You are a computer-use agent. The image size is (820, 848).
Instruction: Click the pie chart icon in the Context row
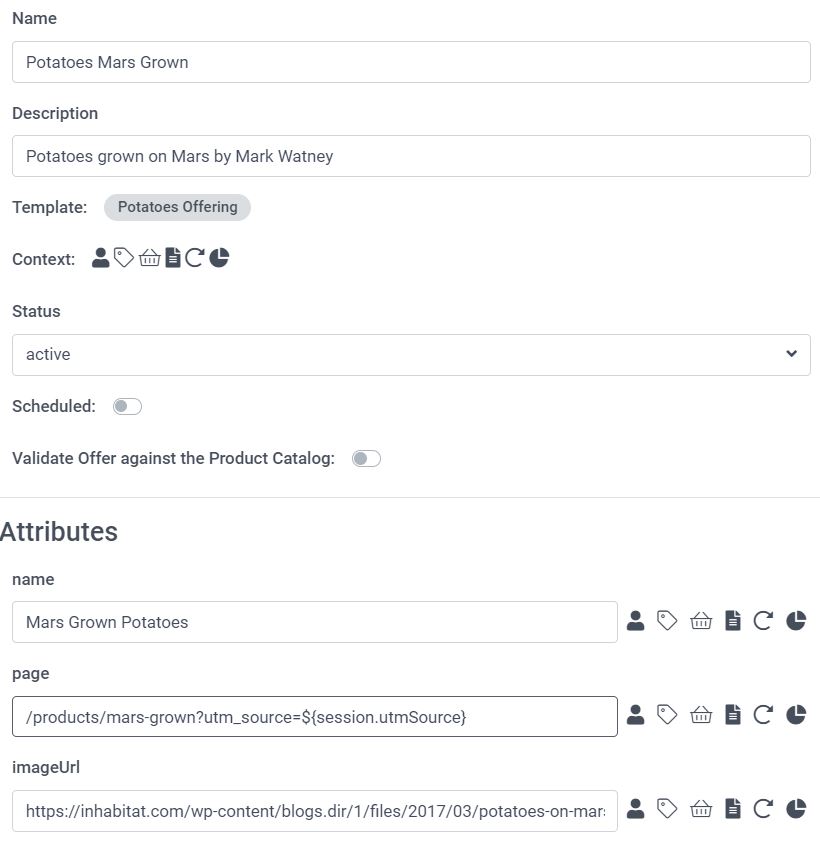[220, 258]
